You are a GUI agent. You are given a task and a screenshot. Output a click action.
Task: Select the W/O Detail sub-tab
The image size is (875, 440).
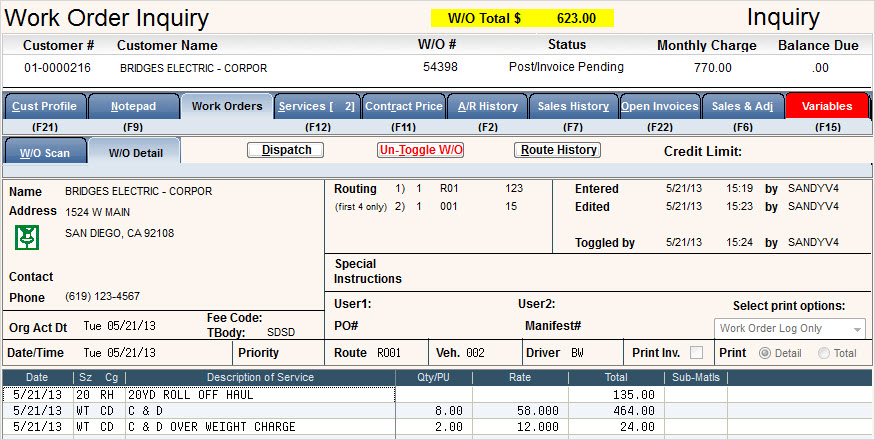coord(136,152)
